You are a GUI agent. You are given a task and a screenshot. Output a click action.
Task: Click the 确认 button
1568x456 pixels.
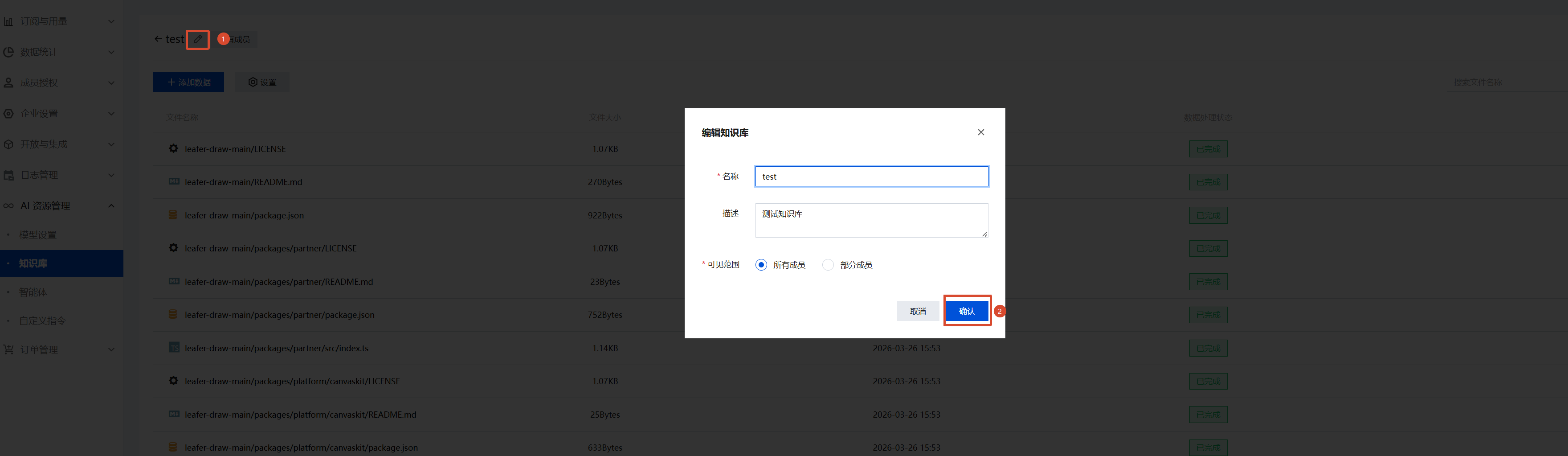point(967,311)
